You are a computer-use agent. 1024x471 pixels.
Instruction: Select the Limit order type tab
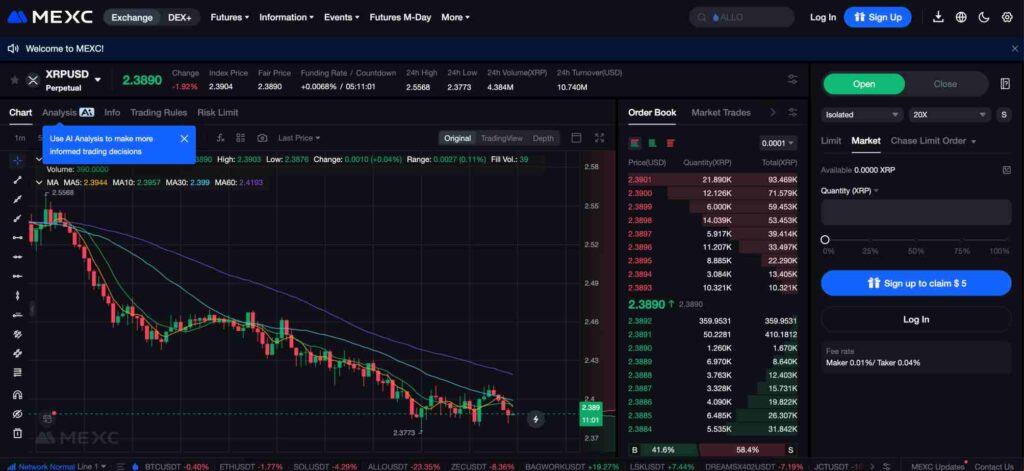[x=831, y=140]
